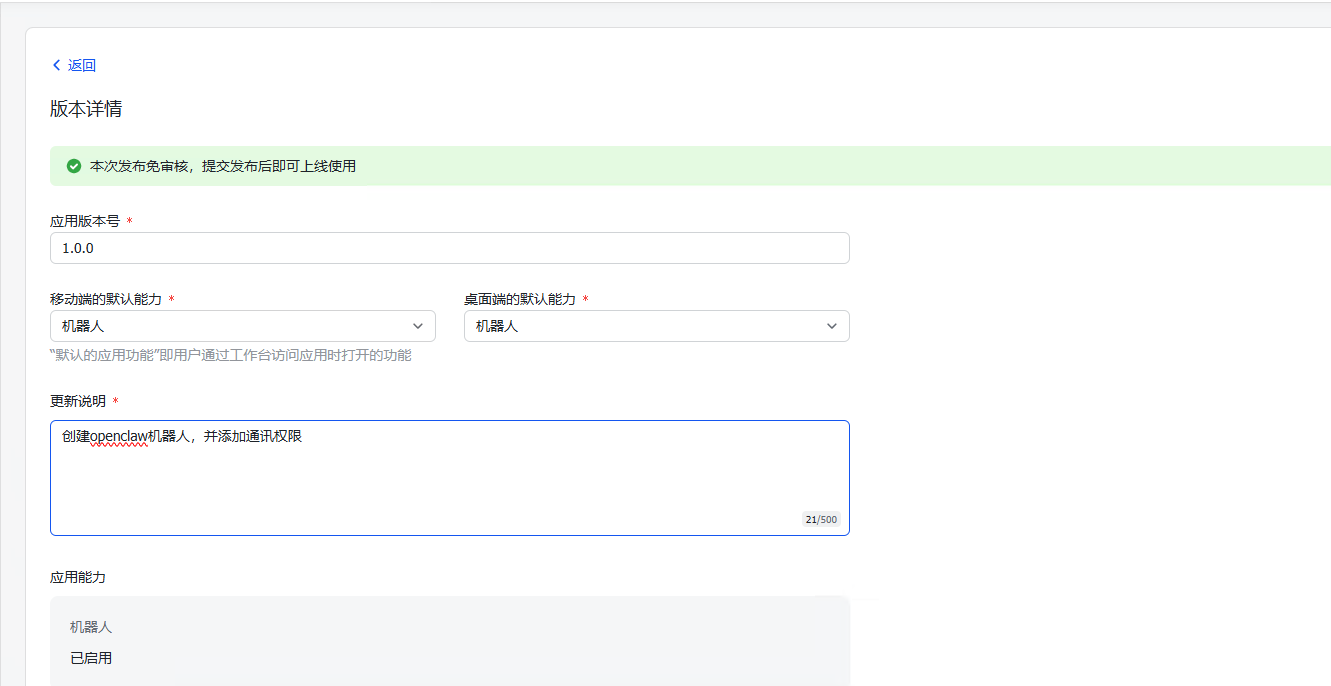Click the 免审核 notice banner text
Viewport: 1331px width, 686px height.
(x=222, y=166)
